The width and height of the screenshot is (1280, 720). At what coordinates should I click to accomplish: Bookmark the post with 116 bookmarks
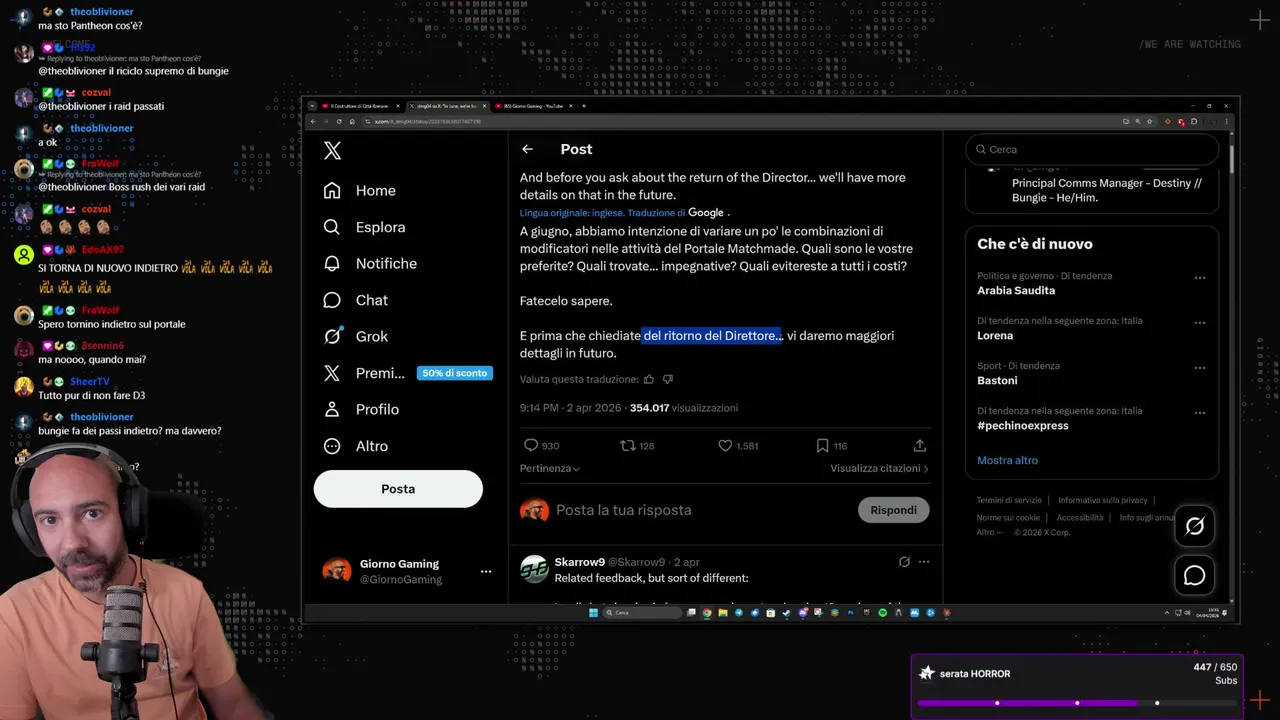[822, 445]
